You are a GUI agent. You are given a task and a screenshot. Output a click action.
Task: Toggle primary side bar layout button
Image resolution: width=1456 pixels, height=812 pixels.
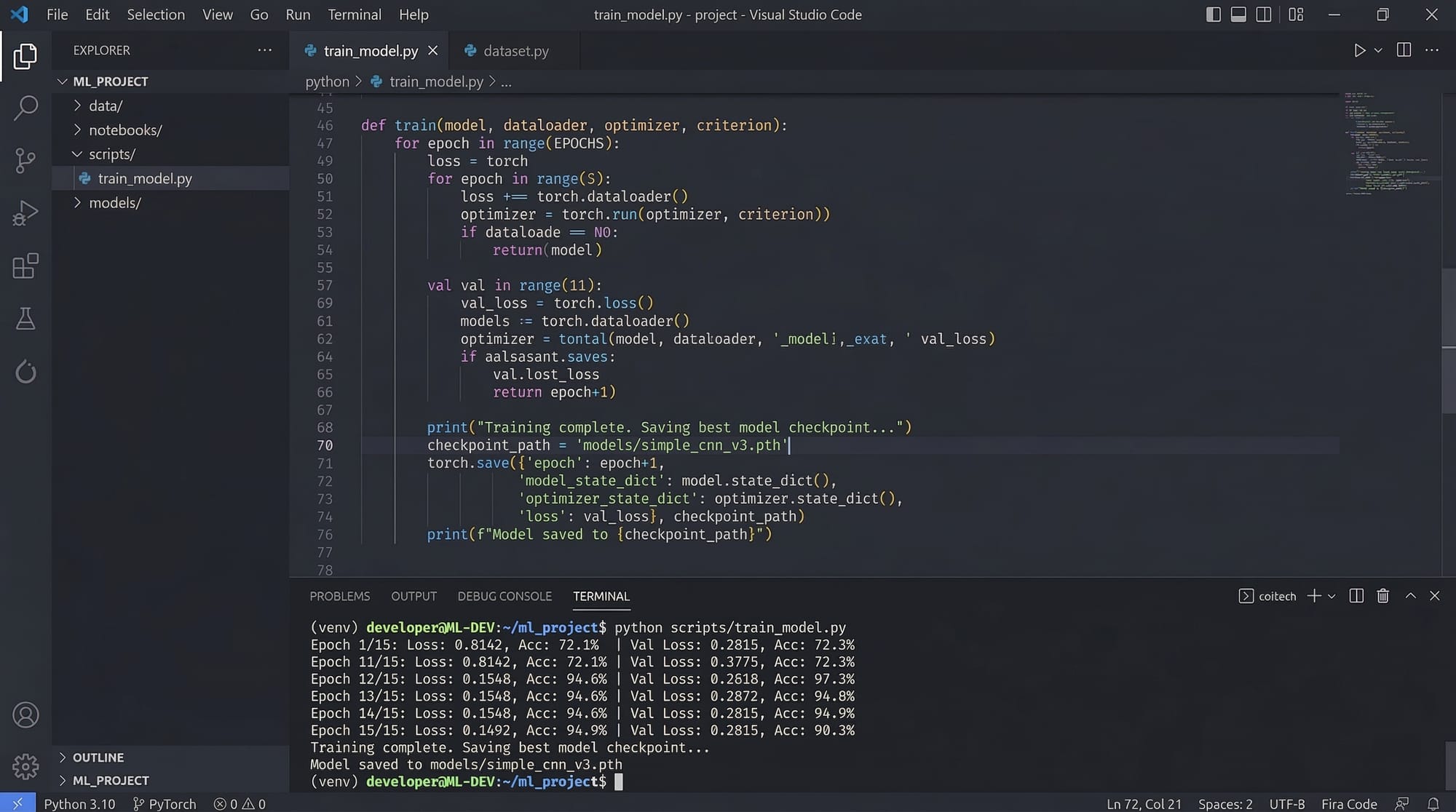point(1213,15)
